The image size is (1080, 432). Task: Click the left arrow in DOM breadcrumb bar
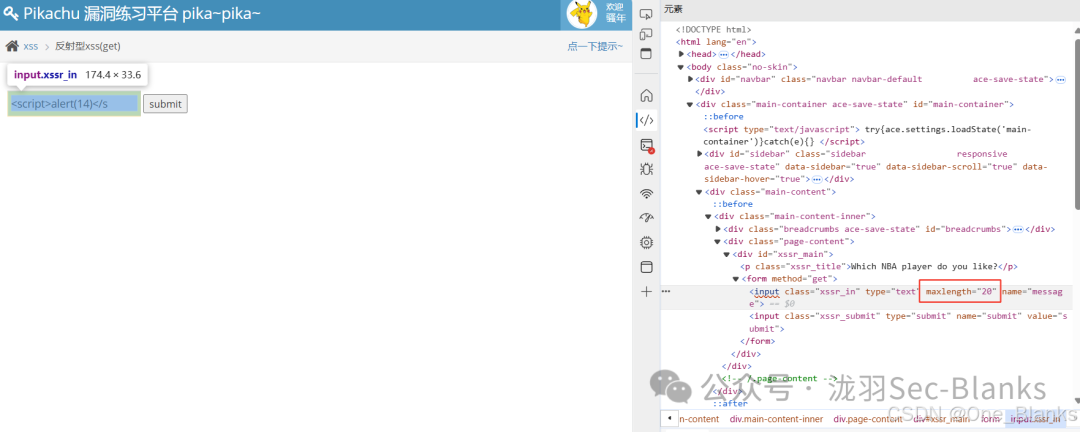[x=669, y=418]
